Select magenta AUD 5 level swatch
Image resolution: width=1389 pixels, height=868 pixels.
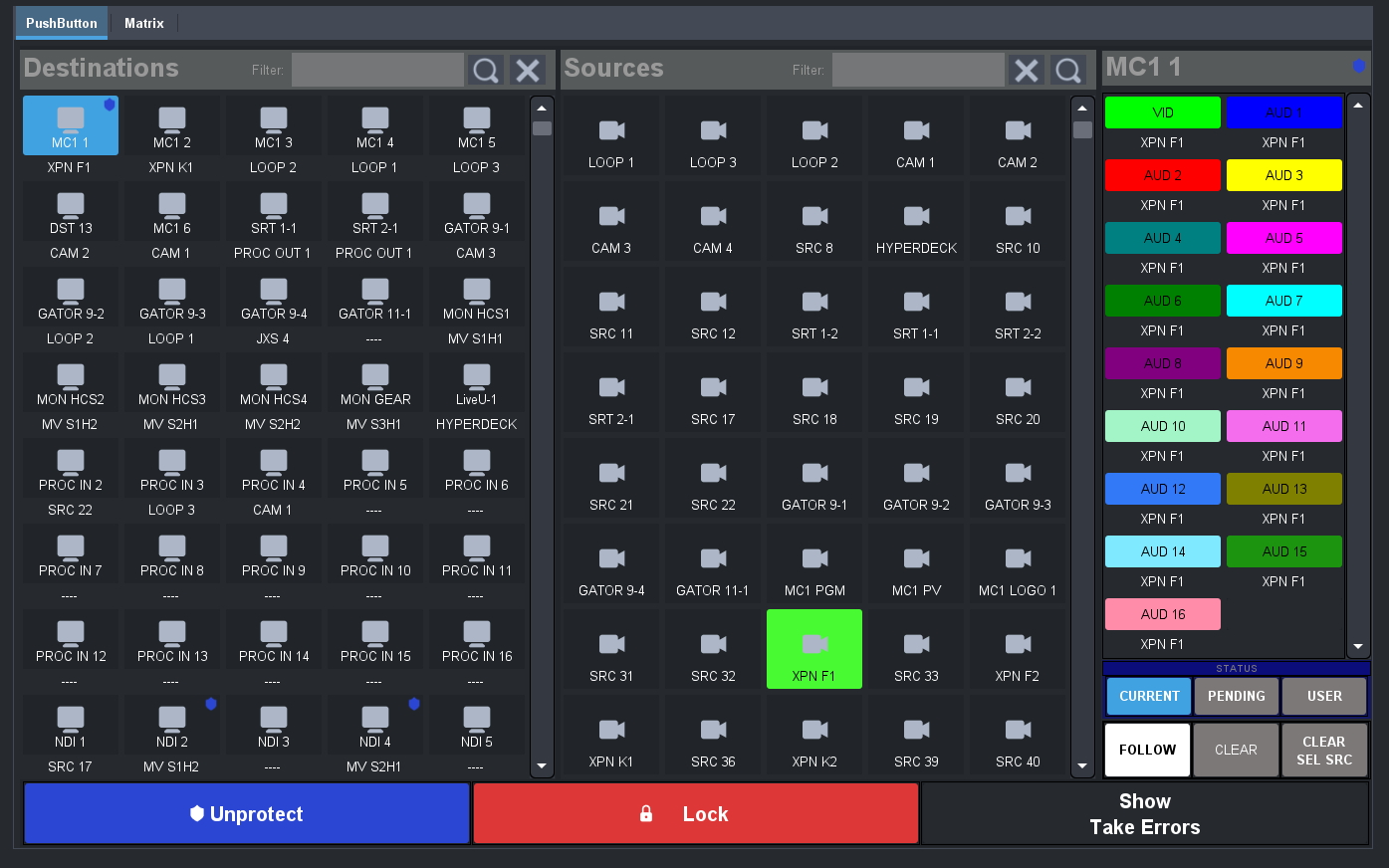coord(1284,238)
